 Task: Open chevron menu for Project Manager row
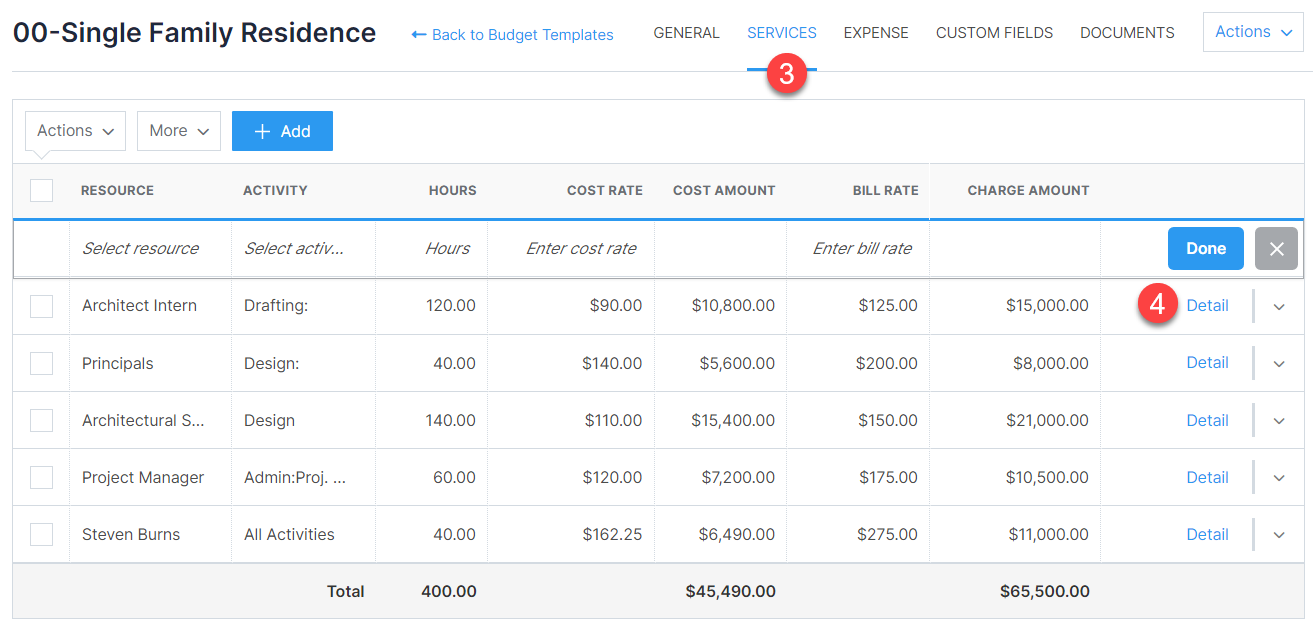pos(1279,478)
